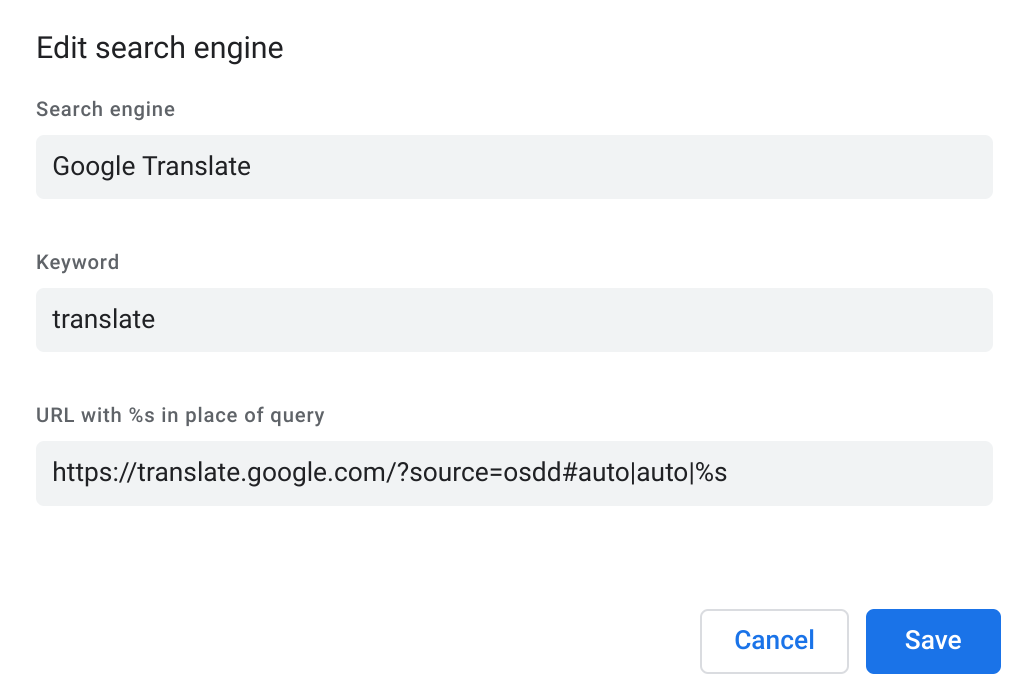Click the Save button

click(x=932, y=641)
